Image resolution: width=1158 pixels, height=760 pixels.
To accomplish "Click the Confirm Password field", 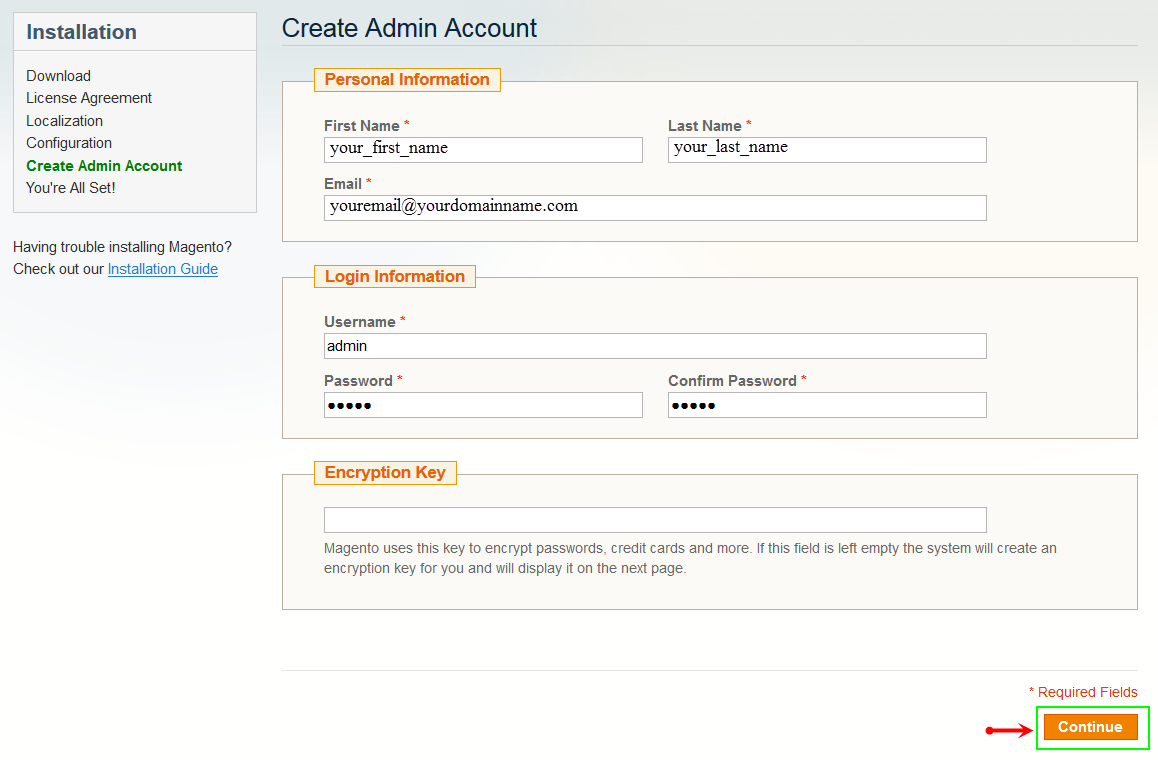I will click(x=827, y=405).
